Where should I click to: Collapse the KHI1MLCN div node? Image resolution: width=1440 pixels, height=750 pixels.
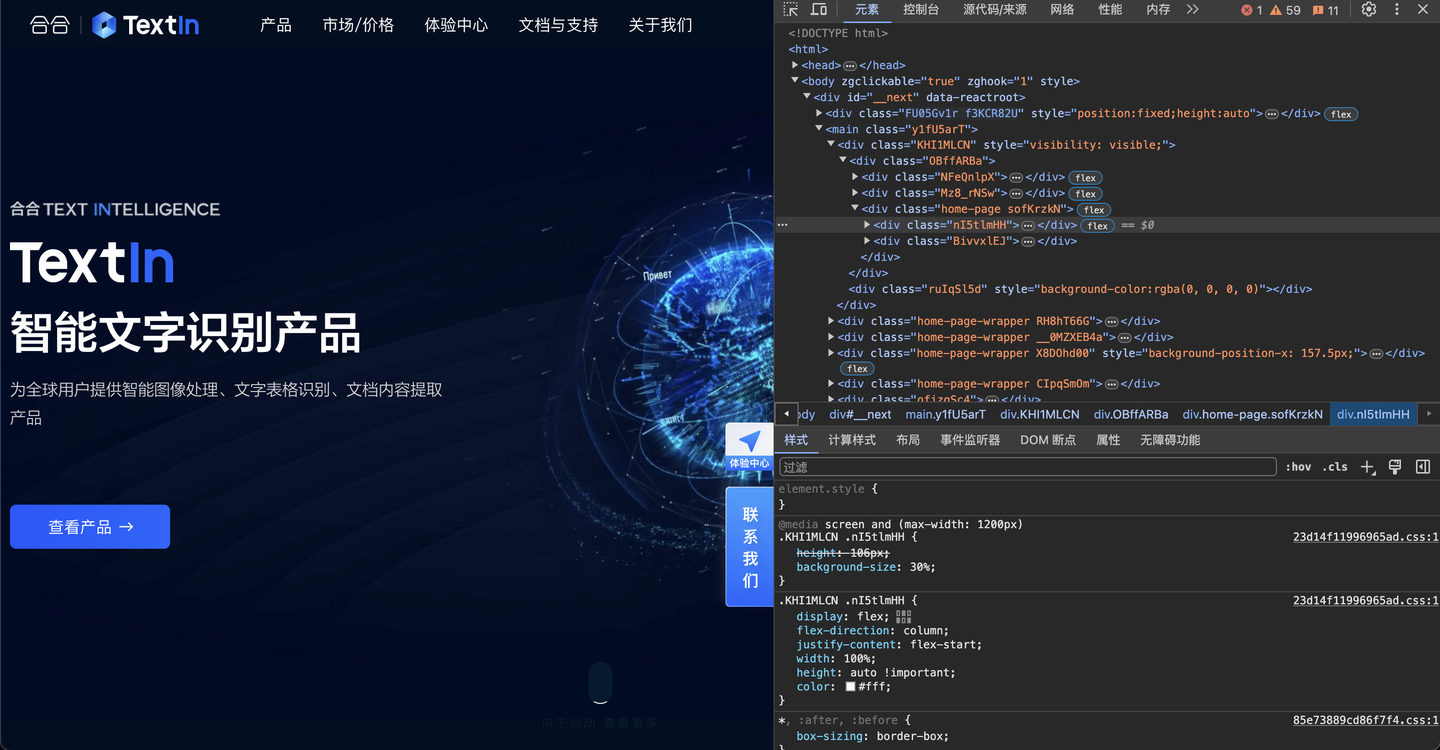click(x=831, y=145)
